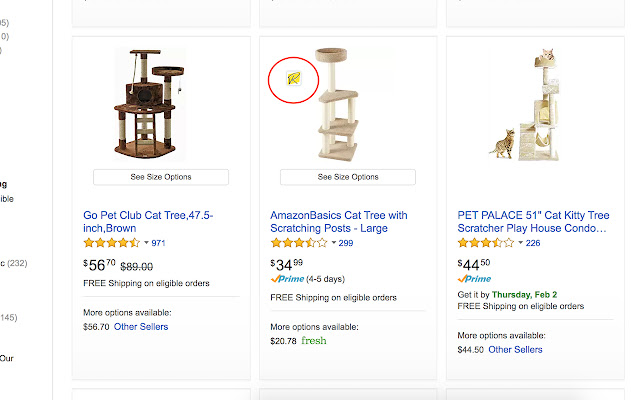Click the Prime logo under $44.50 price

474,279
